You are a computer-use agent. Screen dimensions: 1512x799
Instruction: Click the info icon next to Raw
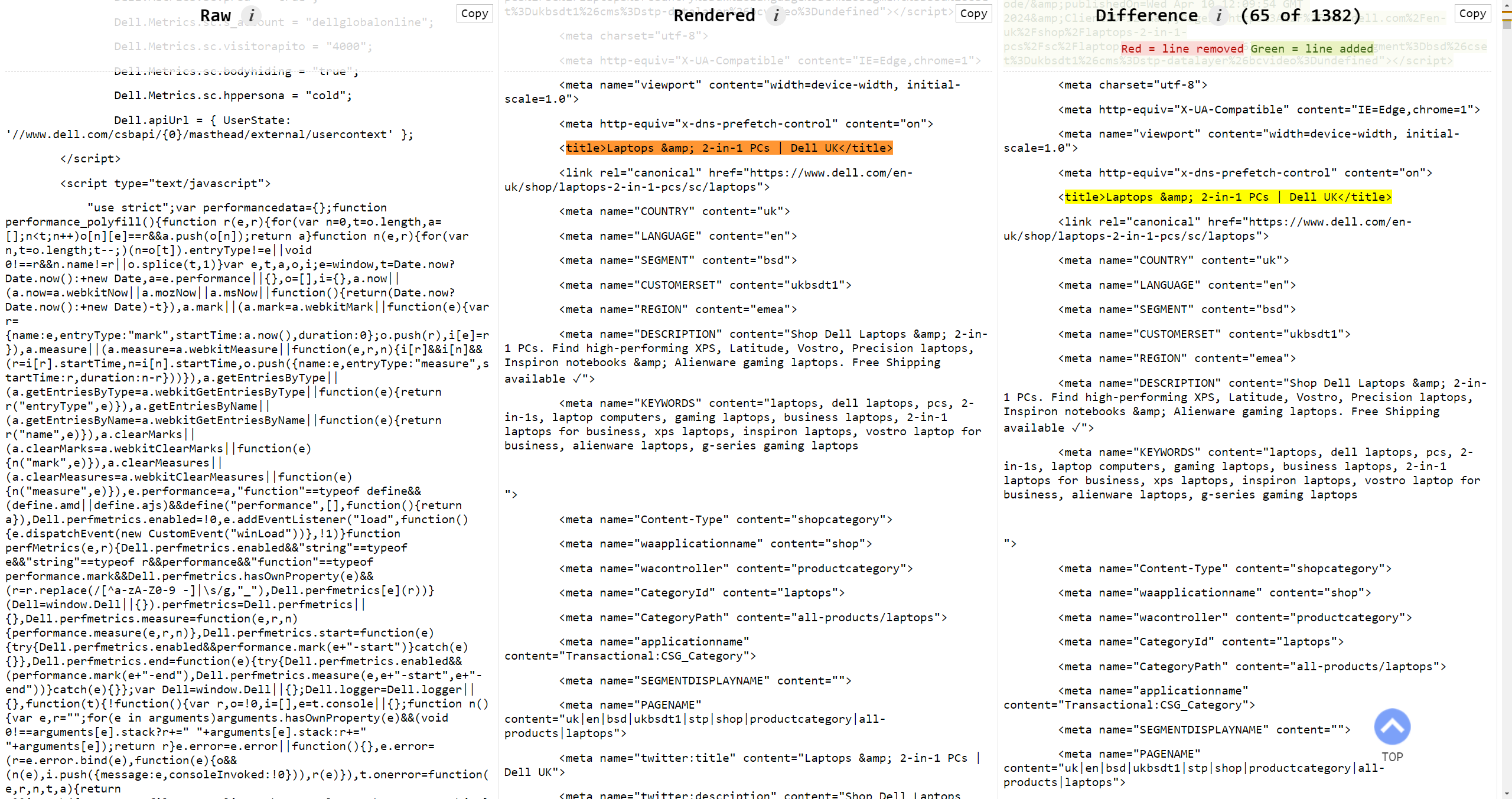point(252,15)
